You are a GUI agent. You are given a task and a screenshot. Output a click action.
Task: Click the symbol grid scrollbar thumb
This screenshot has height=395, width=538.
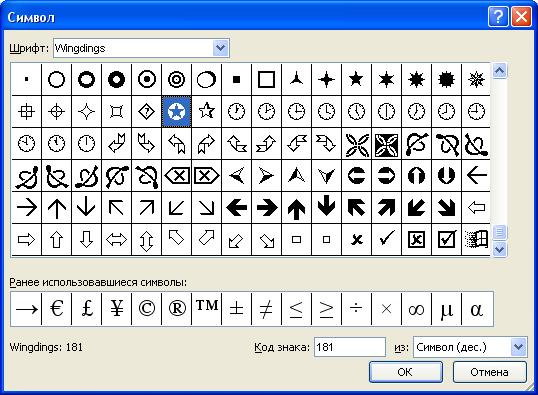500,232
